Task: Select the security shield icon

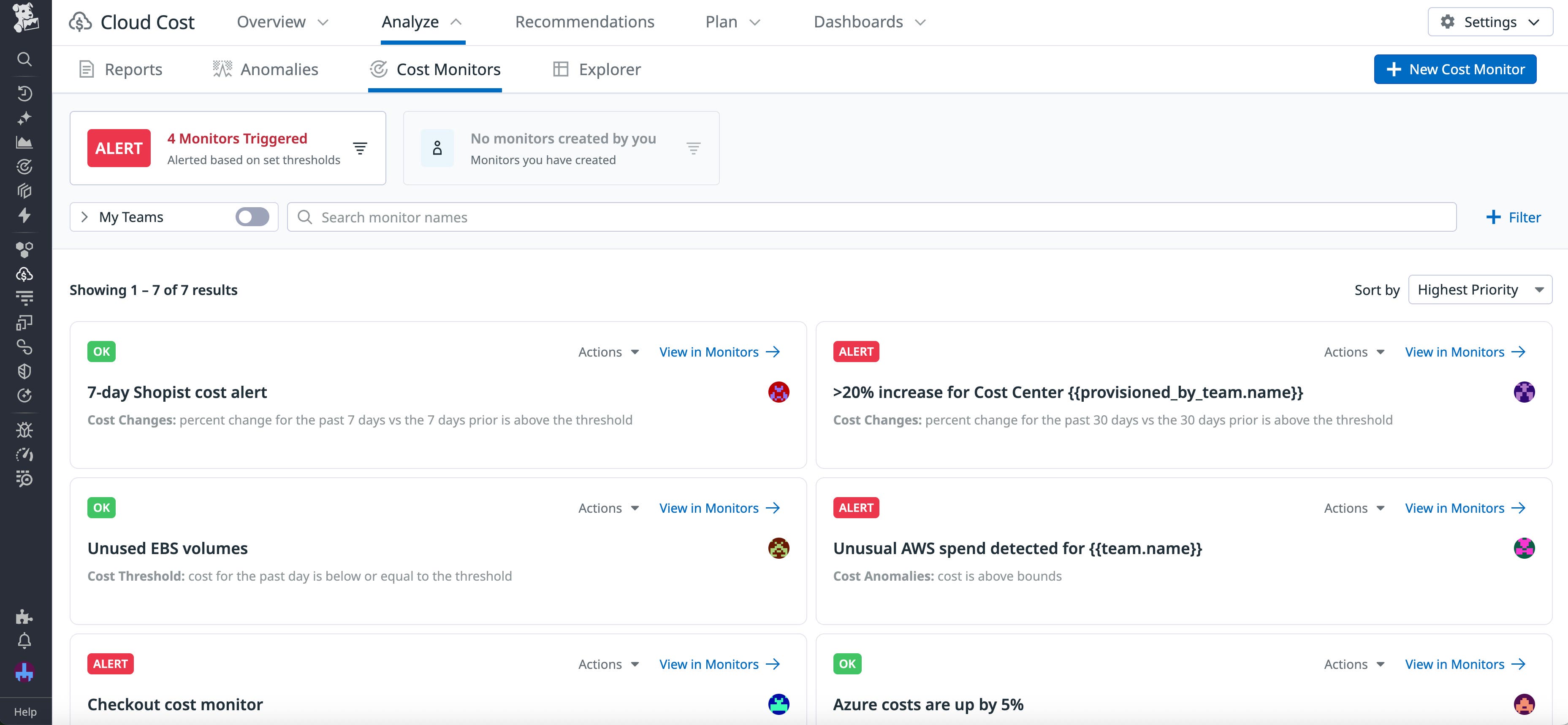Action: pos(24,371)
